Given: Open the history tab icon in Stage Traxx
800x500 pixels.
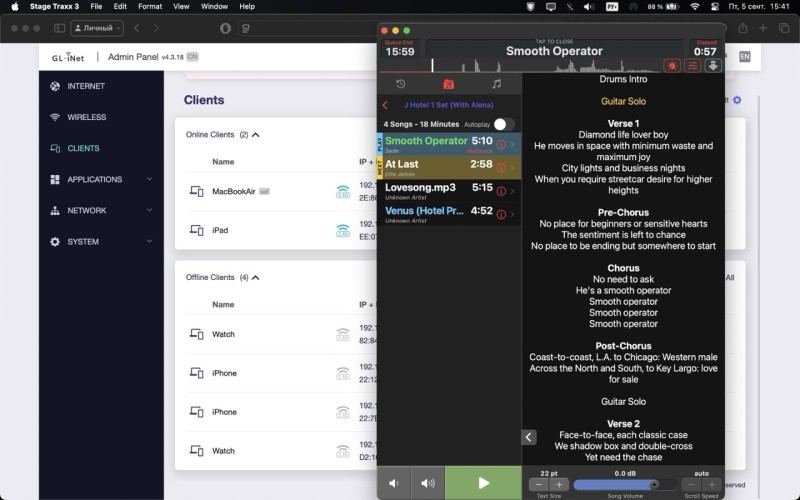Looking at the screenshot, I should (x=401, y=84).
